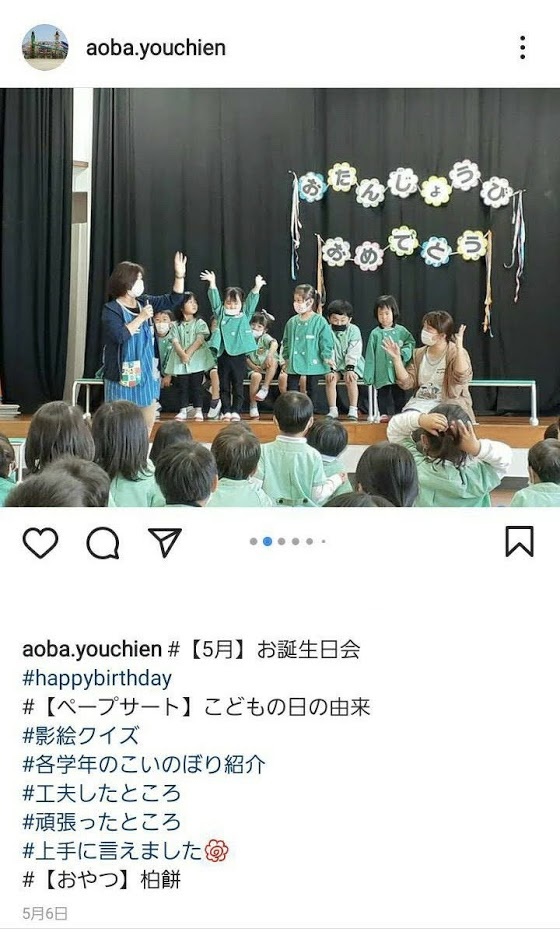Open comments via speech bubble icon
Screen dimensions: 560x932
pyautogui.click(x=103, y=543)
